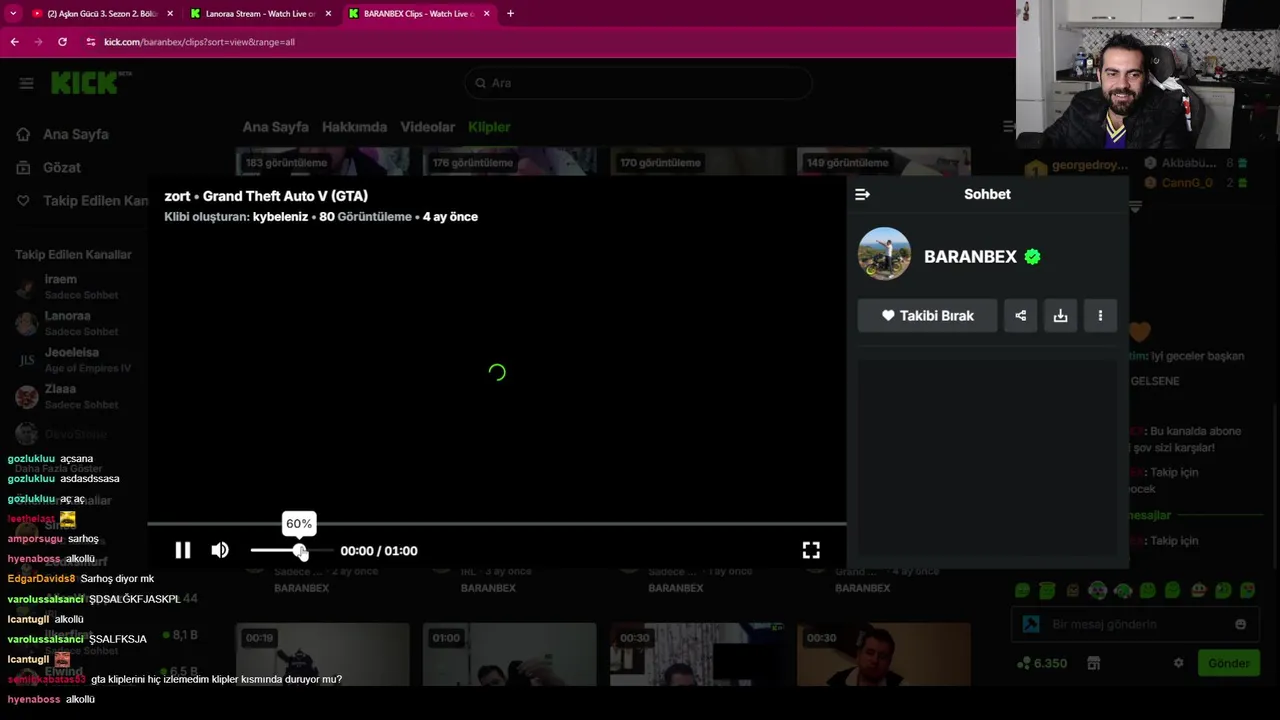Close the Lanoraa Stream browser tab
Image resolution: width=1280 pixels, height=720 pixels.
328,14
